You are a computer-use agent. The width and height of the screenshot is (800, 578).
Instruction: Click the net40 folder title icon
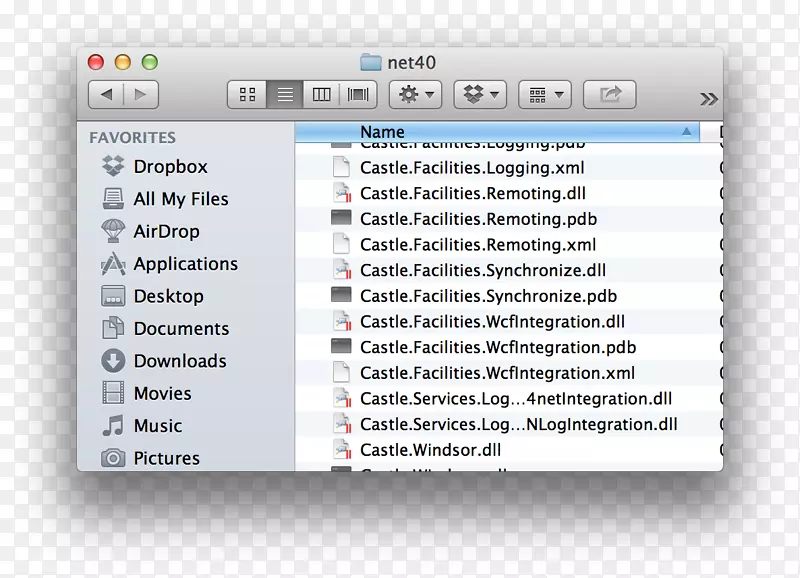tap(371, 63)
